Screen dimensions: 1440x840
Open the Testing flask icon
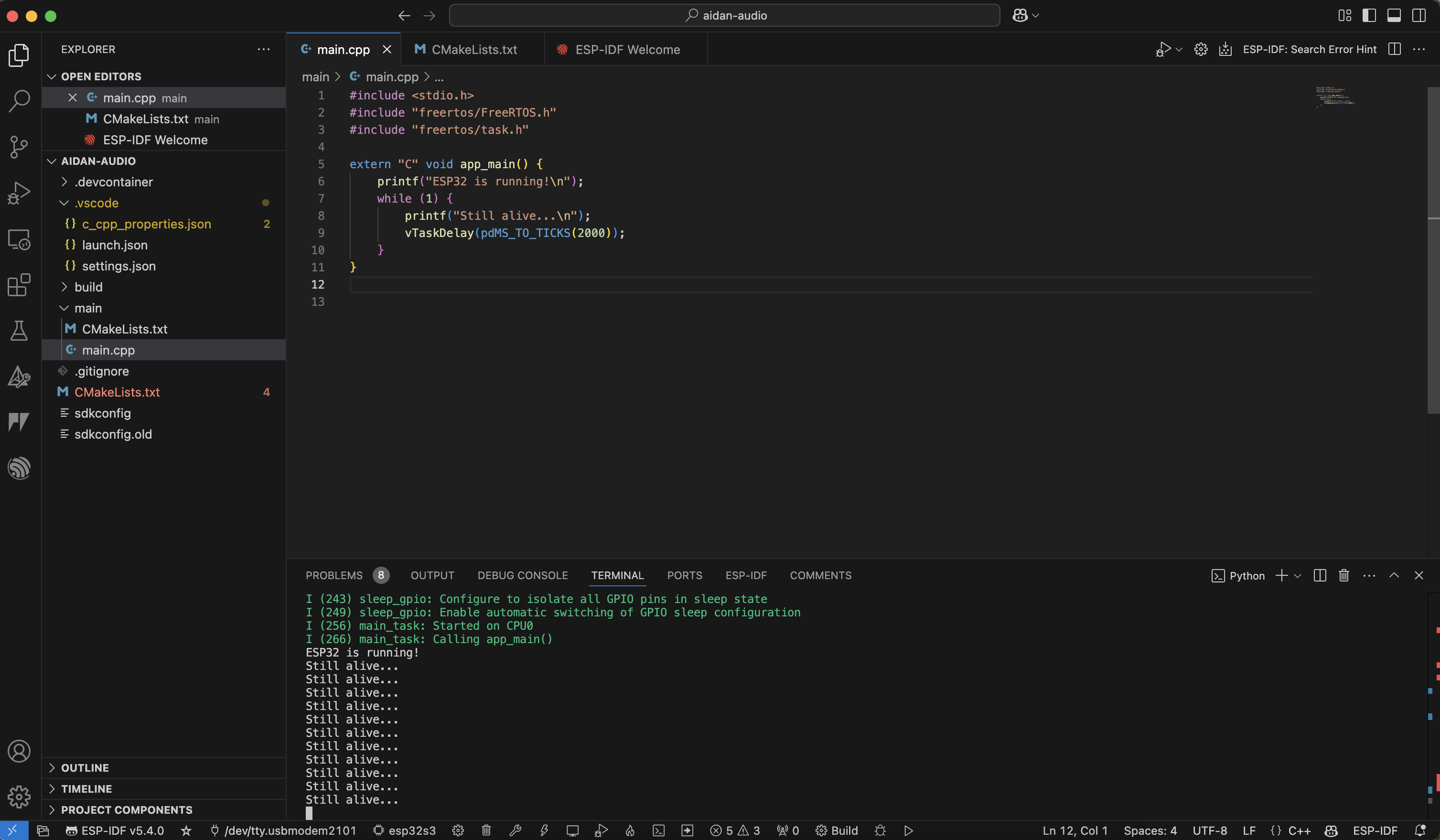pyautogui.click(x=19, y=330)
